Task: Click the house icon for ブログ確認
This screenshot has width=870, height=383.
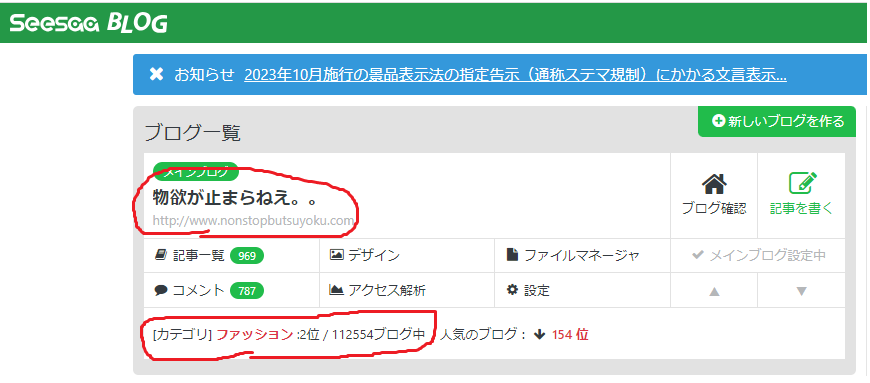Action: [714, 185]
